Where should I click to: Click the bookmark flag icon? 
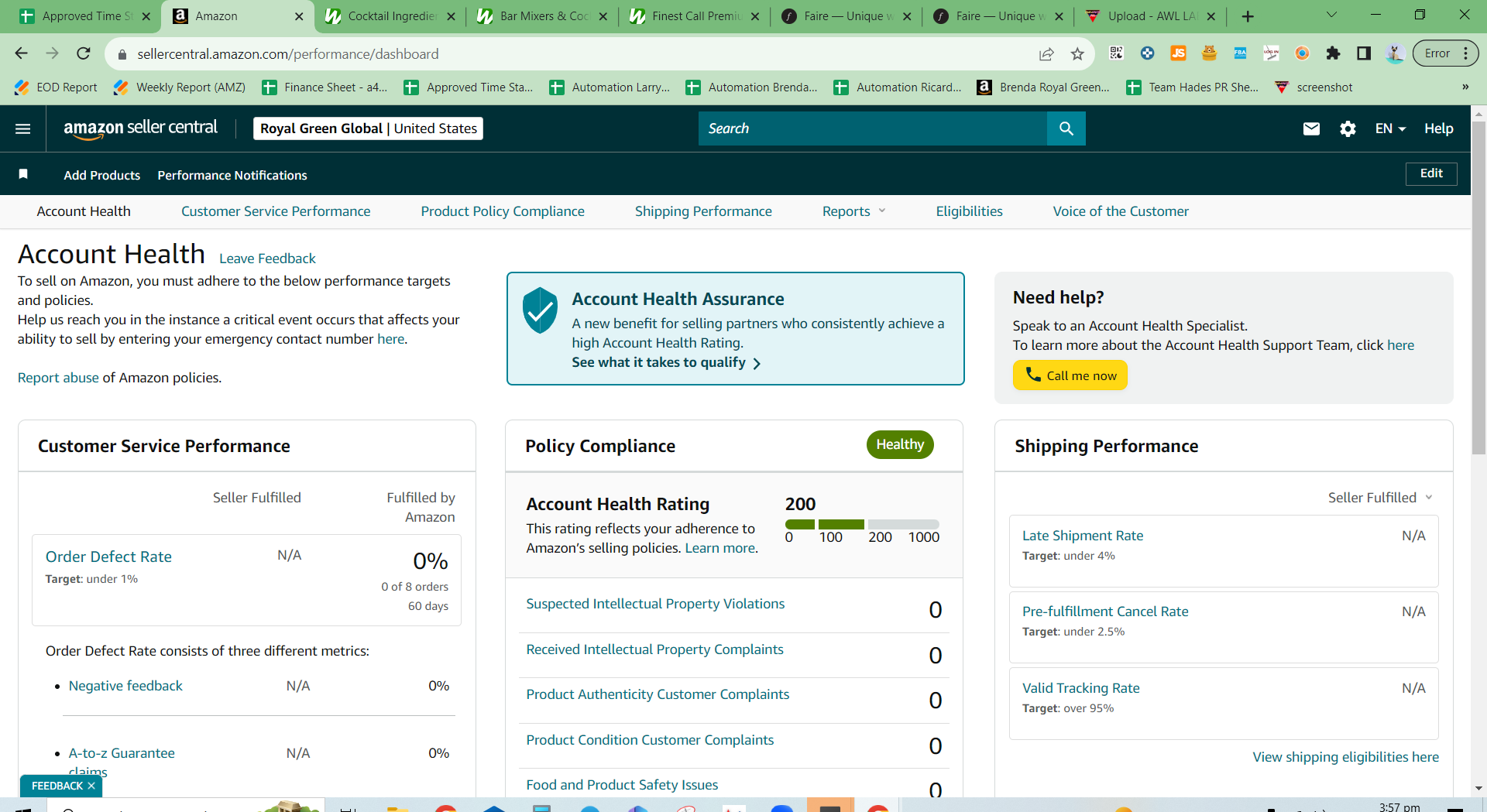[23, 174]
